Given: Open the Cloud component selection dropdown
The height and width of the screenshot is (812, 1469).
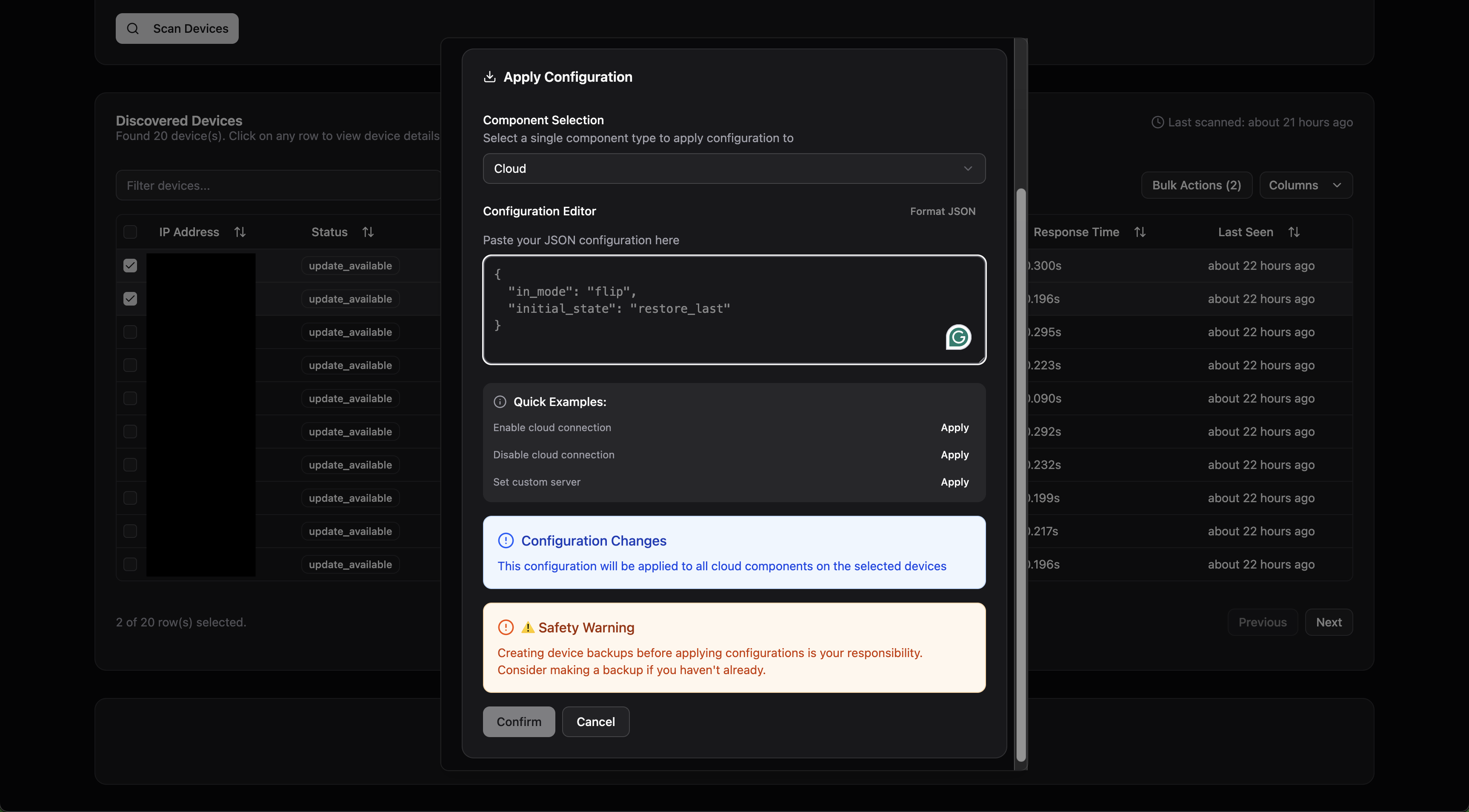Looking at the screenshot, I should point(734,169).
